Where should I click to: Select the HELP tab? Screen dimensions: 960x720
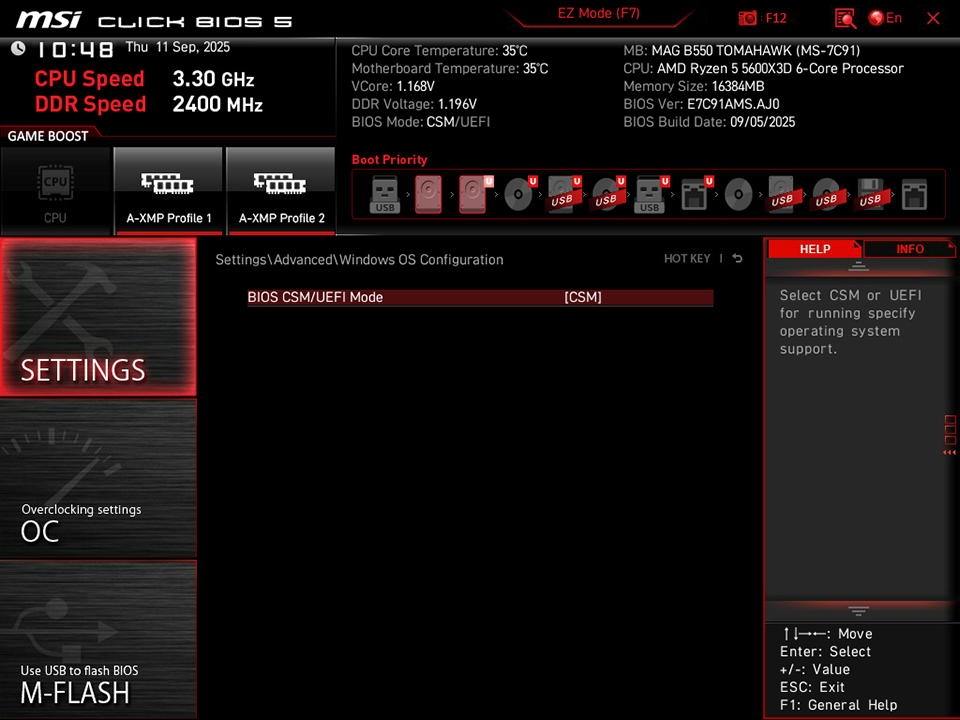[815, 248]
